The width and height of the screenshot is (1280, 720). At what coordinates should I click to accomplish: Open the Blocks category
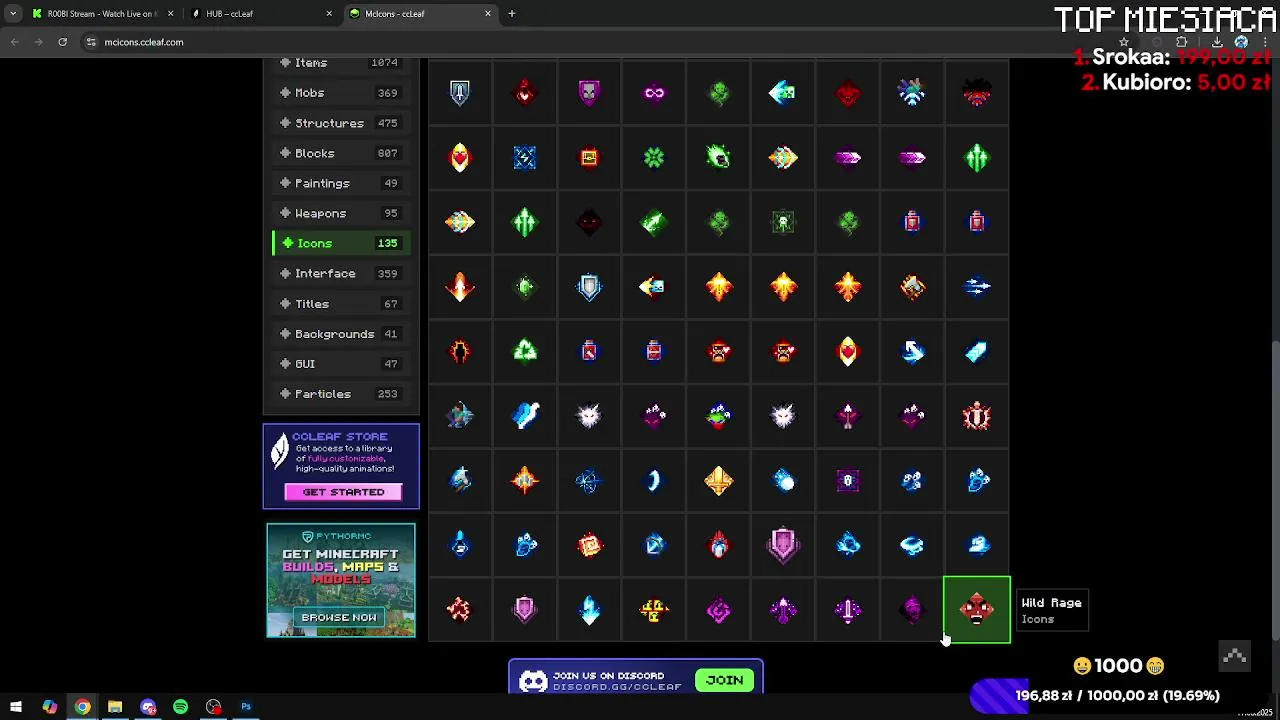[340, 153]
